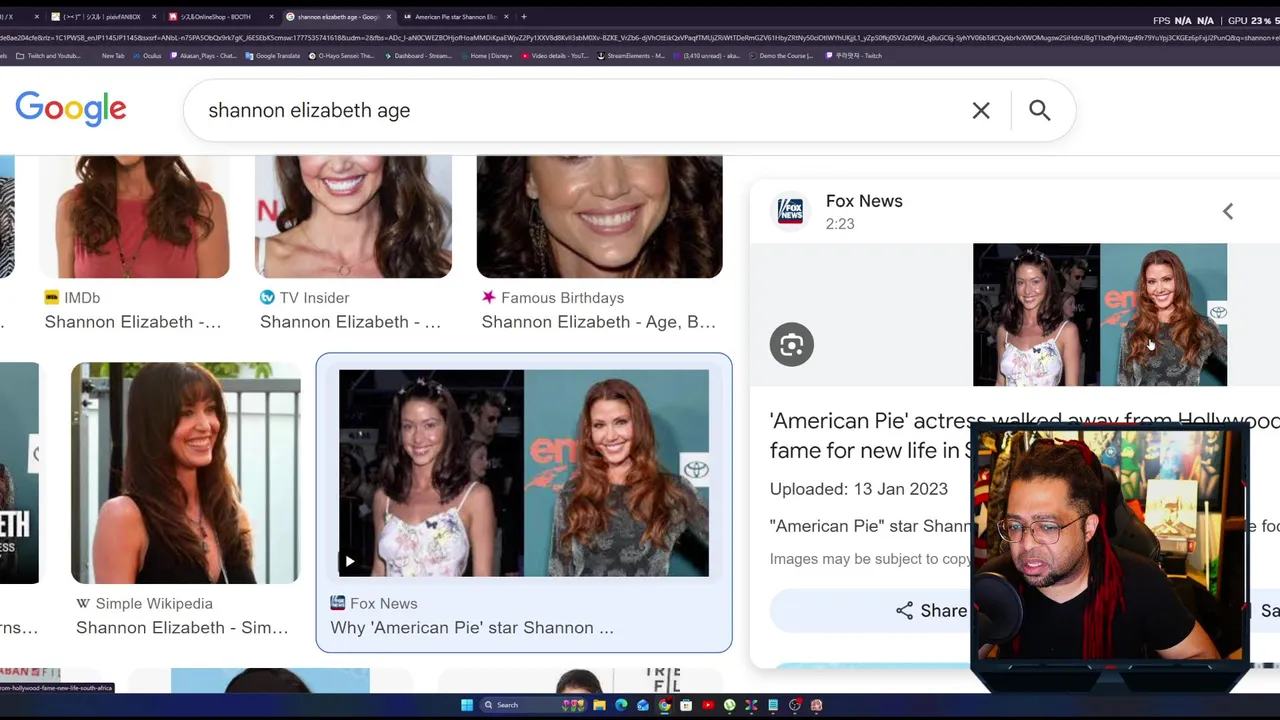Click the Google logo

point(71,109)
